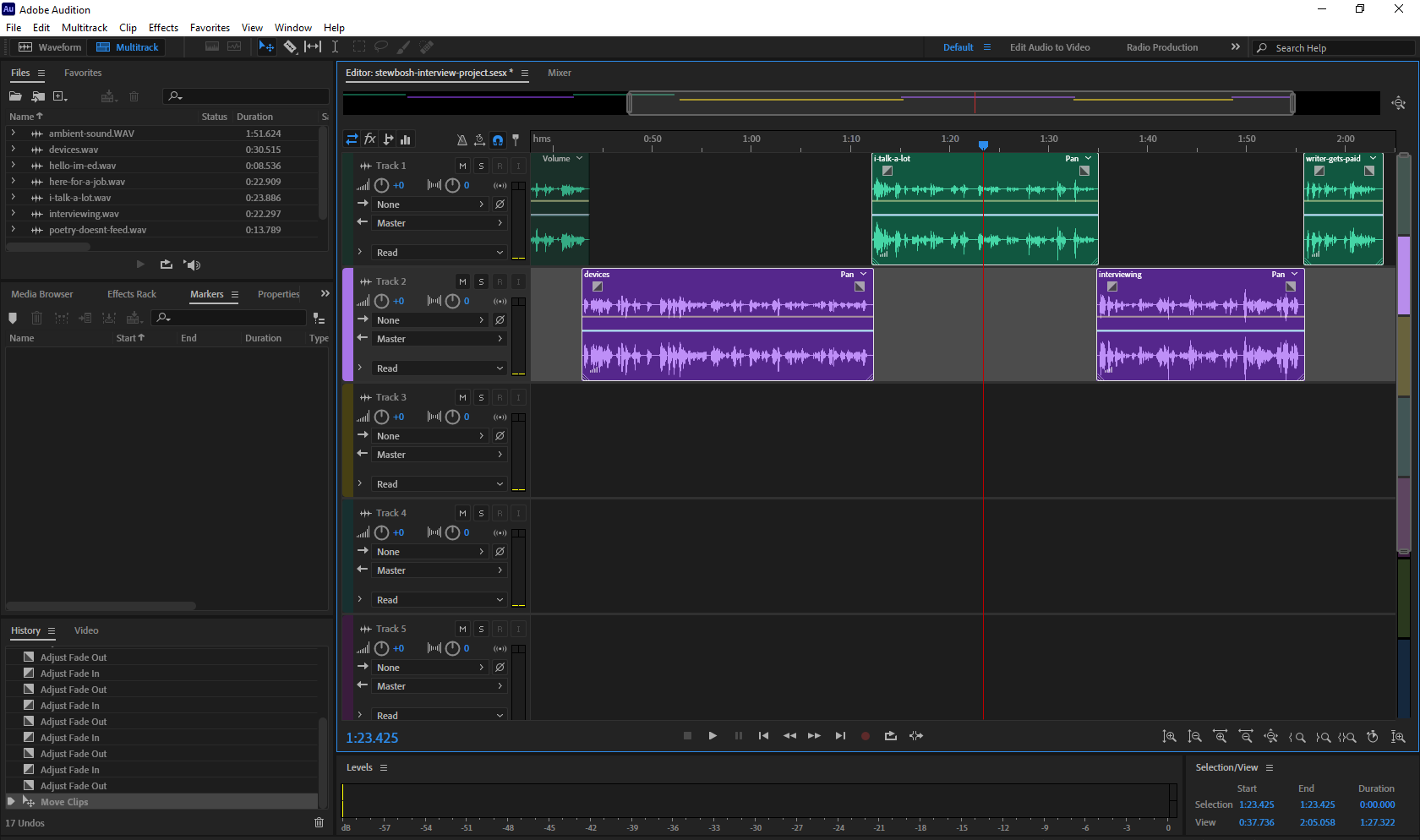Open the Read automation mode dropdown on Track 2
The height and width of the screenshot is (840, 1420).
click(438, 368)
